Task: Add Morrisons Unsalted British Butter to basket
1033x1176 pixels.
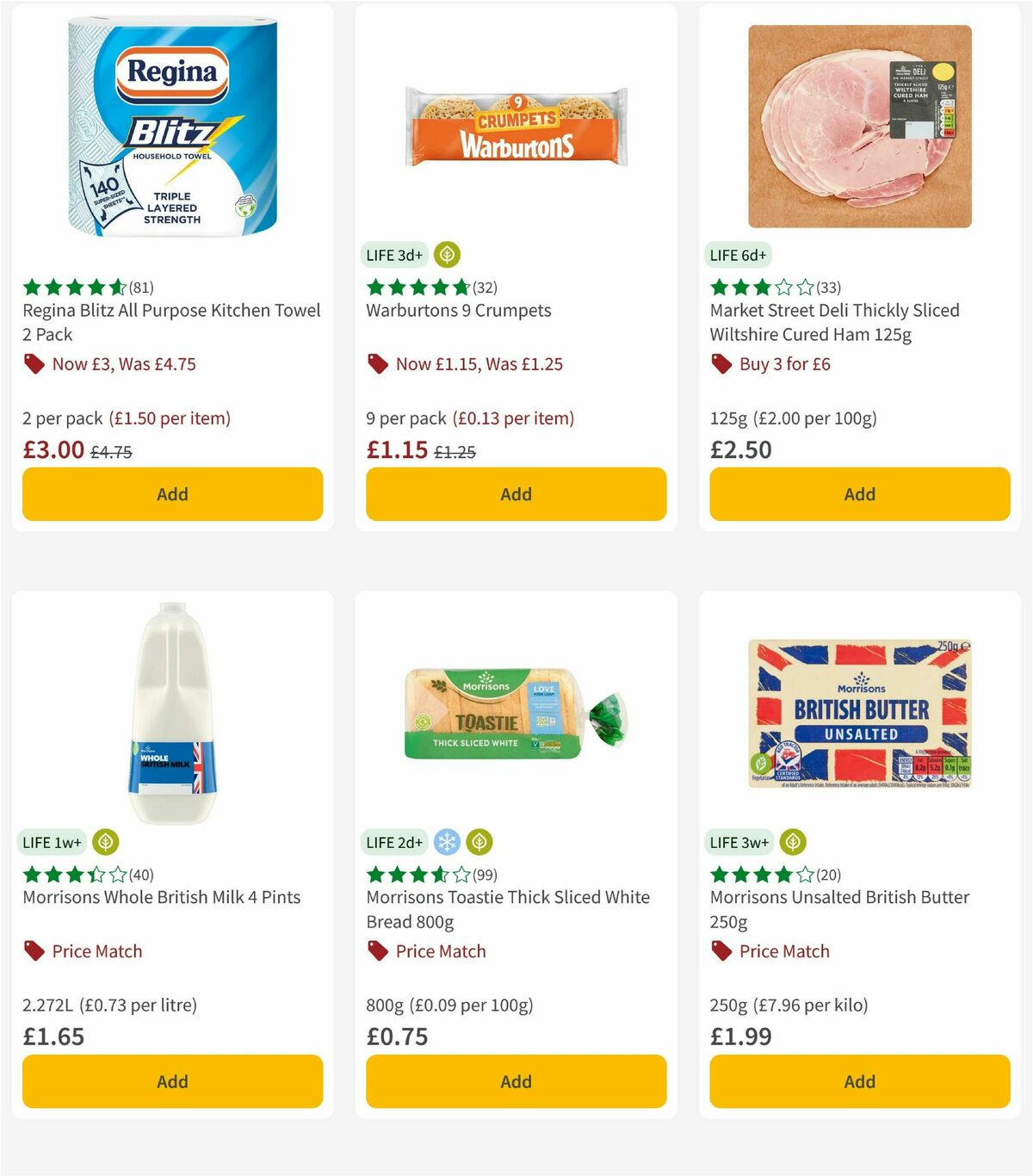Action: [x=858, y=1081]
